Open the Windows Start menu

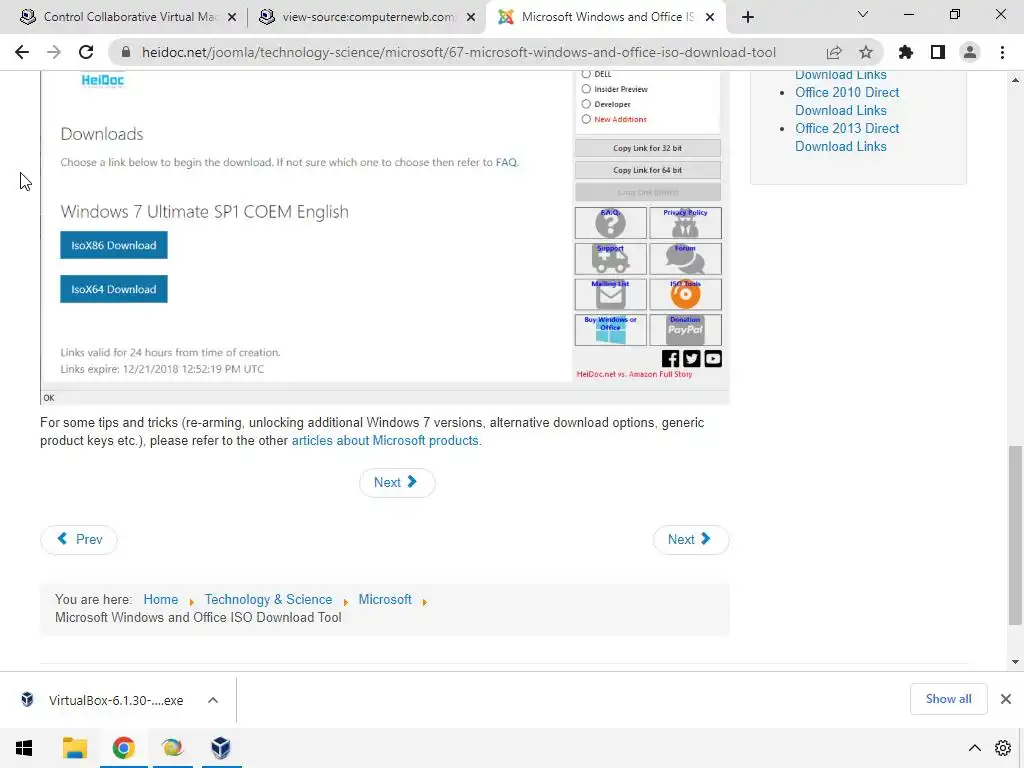click(x=24, y=748)
